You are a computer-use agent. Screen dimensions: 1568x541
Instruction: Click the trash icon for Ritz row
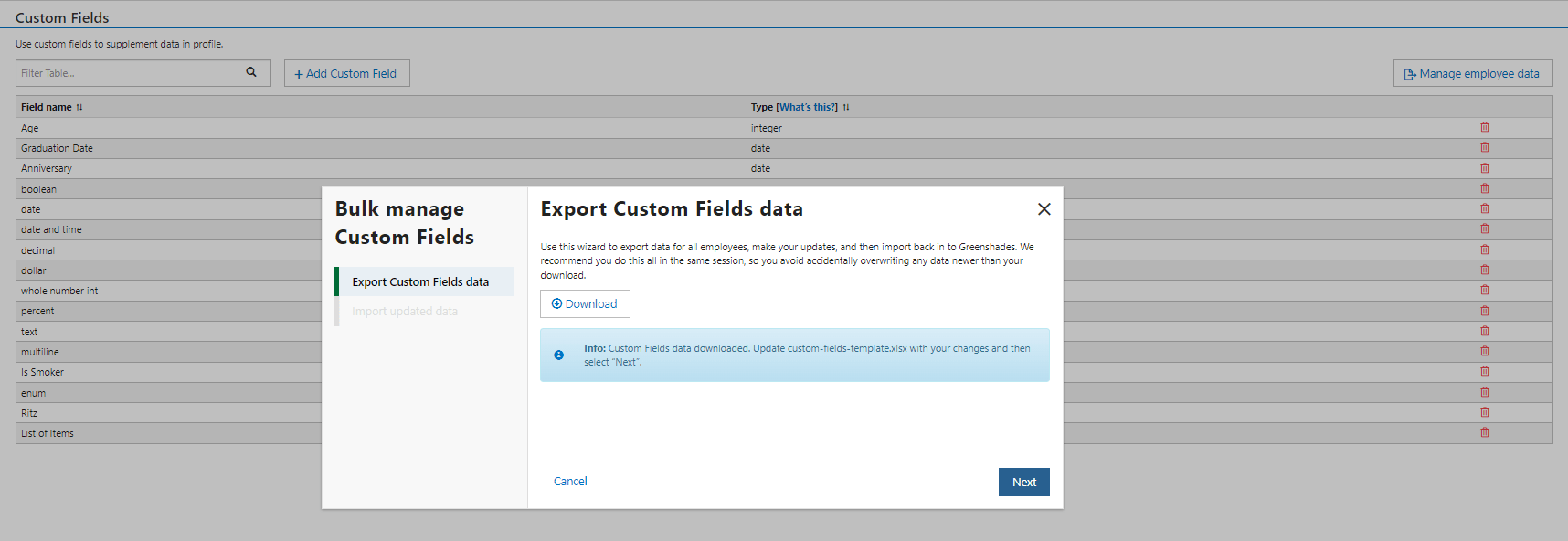pos(1485,413)
